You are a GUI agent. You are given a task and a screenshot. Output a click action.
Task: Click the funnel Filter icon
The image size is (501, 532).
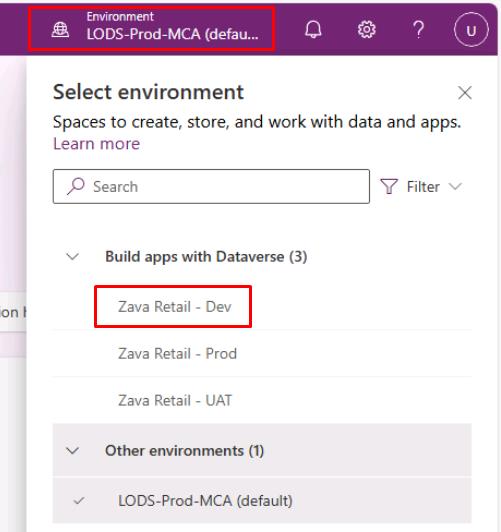[x=389, y=186]
